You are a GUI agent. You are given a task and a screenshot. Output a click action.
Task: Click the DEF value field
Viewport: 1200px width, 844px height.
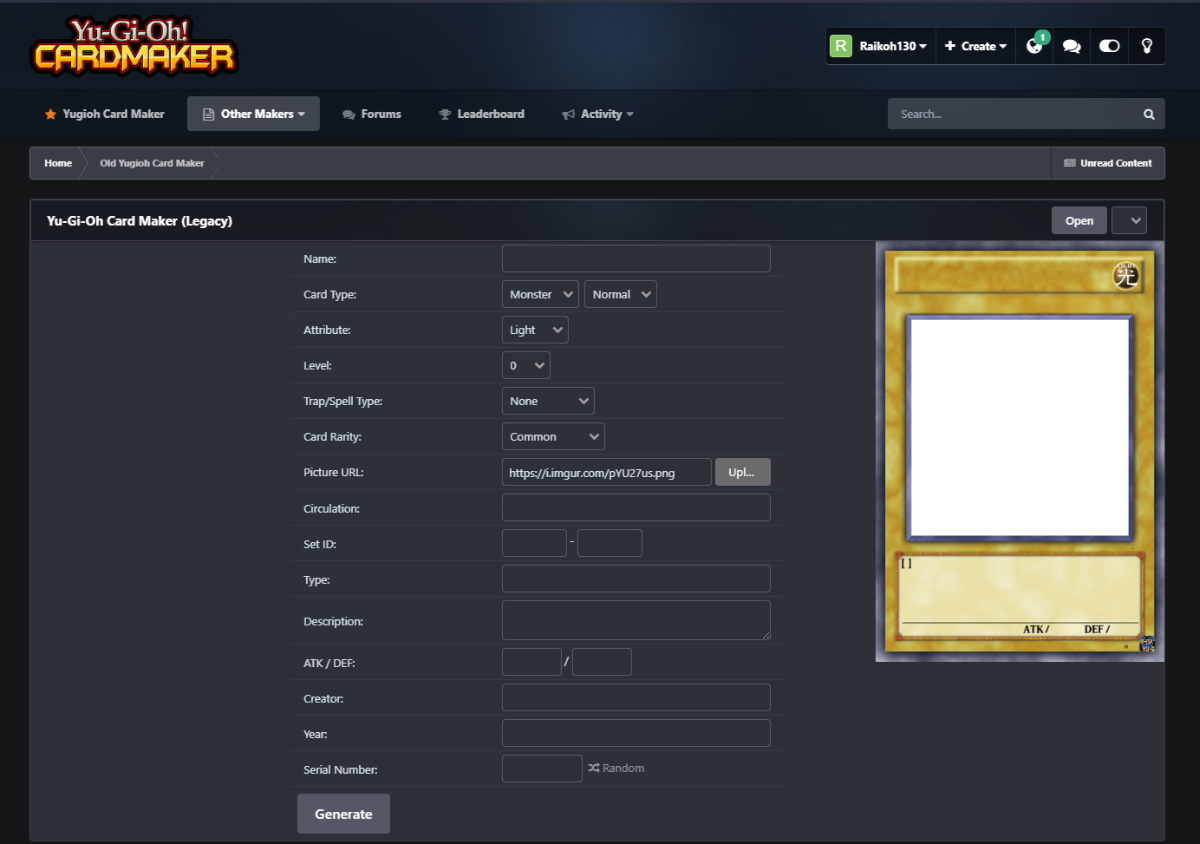click(x=602, y=662)
